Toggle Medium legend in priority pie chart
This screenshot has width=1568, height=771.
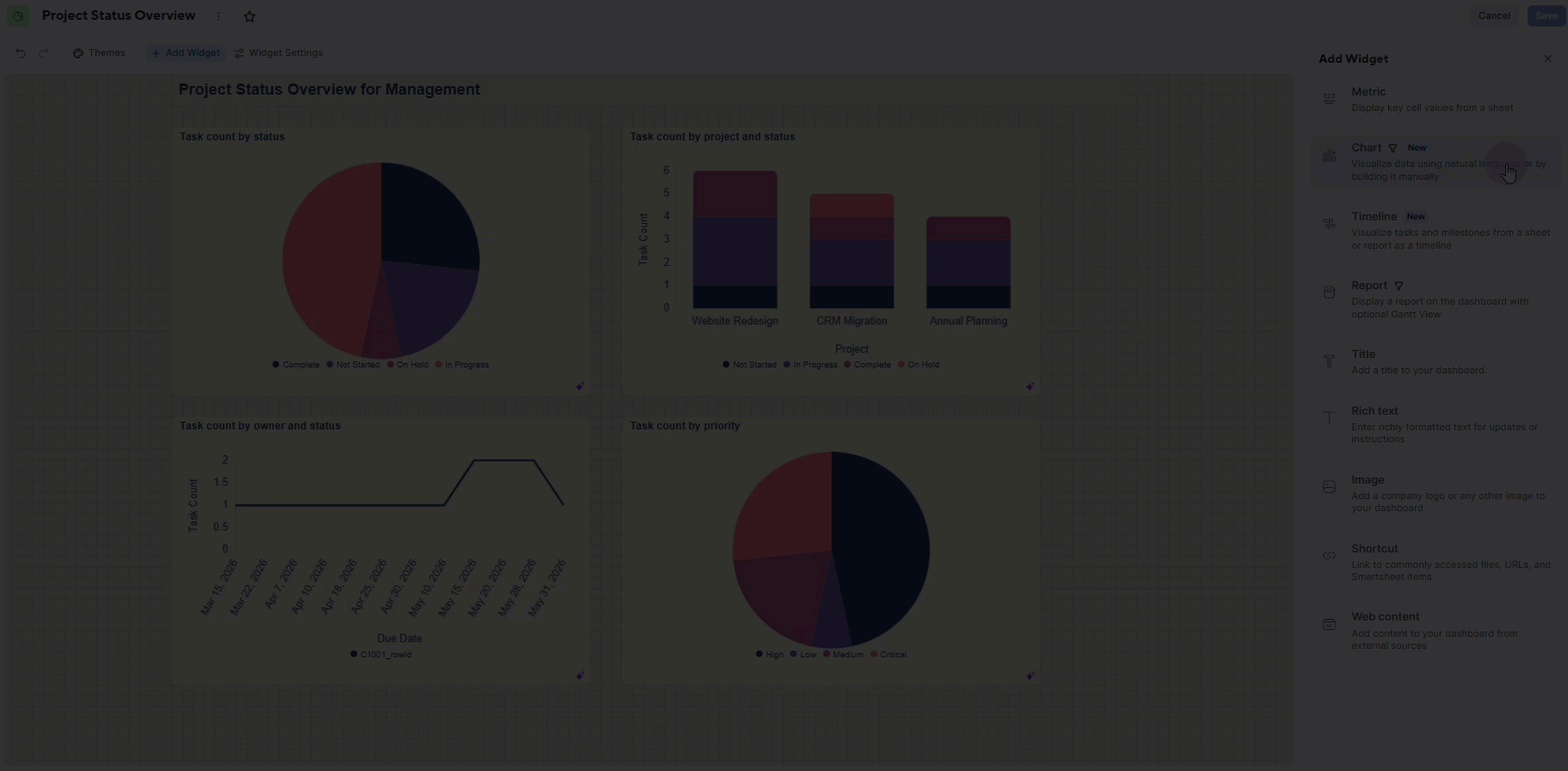[843, 655]
